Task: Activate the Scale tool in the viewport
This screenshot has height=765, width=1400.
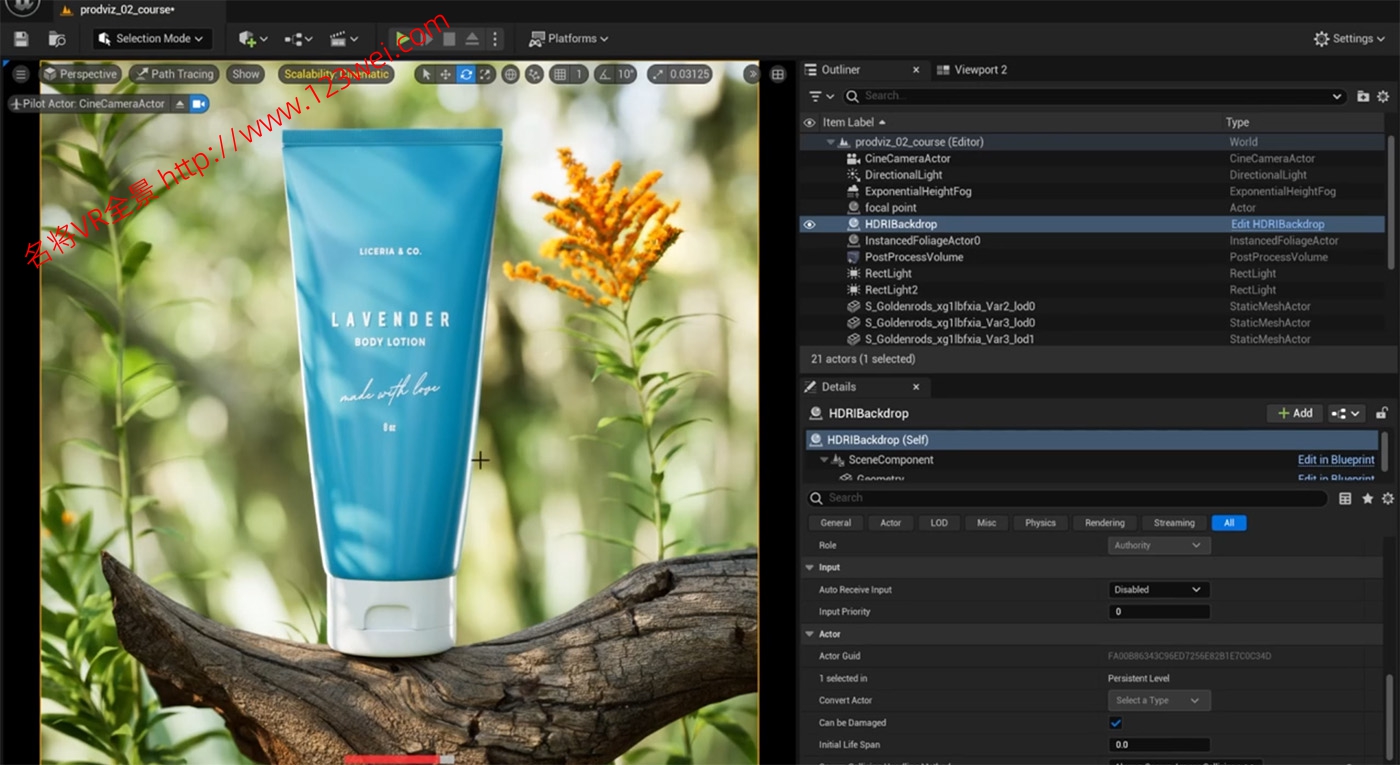Action: [485, 74]
